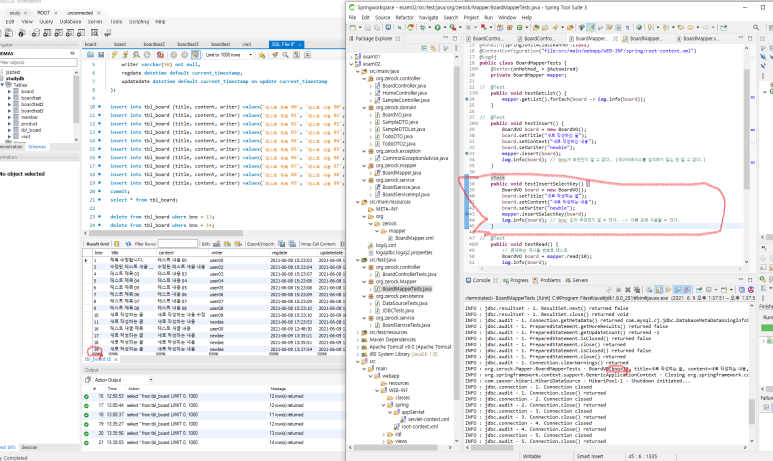773x461 pixels.
Task: Open the Database menu in MySQL Workbench
Action: pyautogui.click(x=70, y=22)
